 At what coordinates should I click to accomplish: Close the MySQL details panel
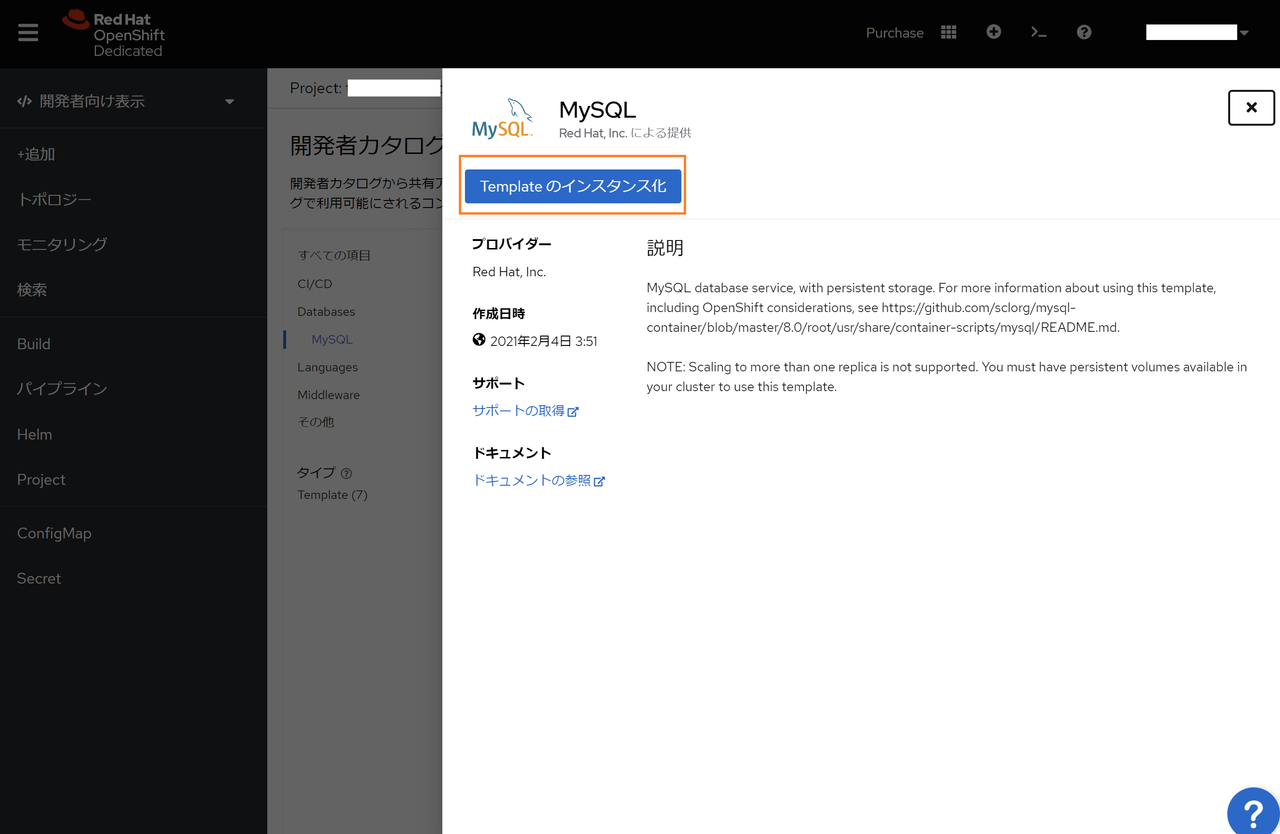click(x=1251, y=108)
